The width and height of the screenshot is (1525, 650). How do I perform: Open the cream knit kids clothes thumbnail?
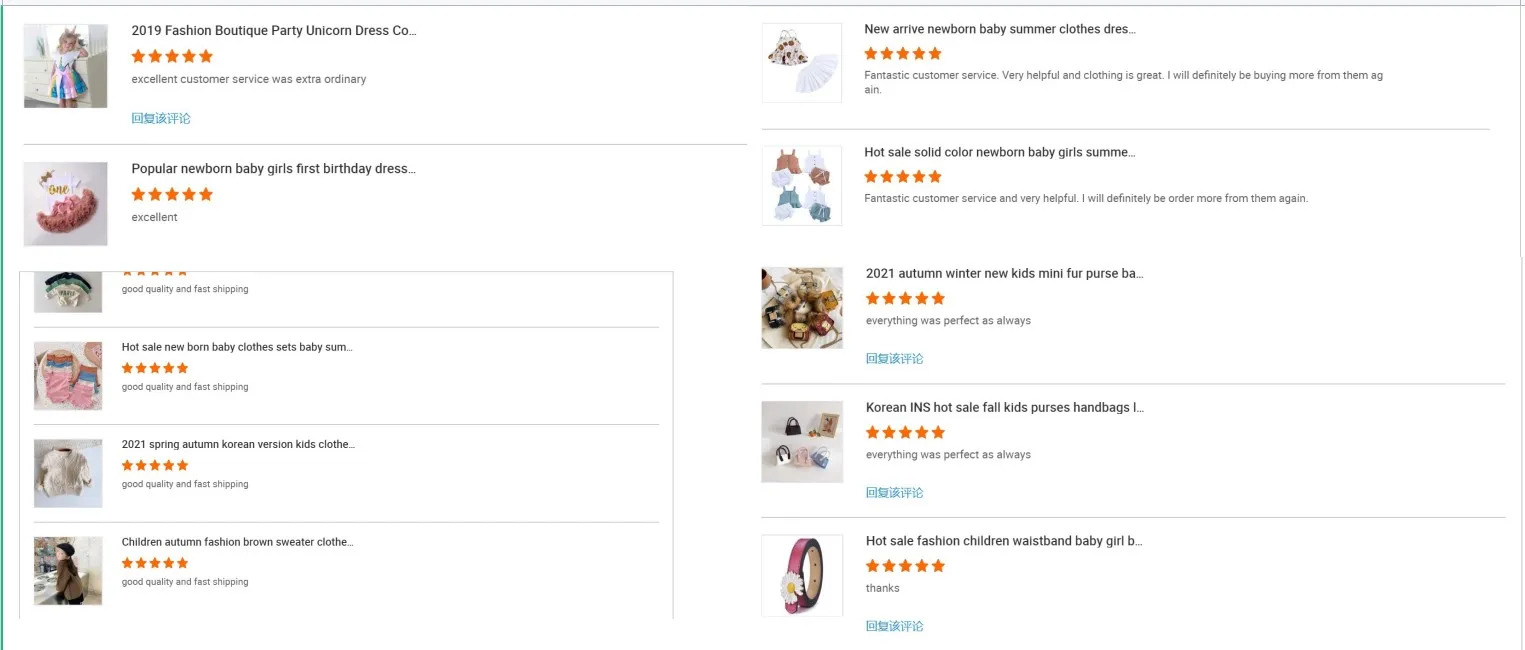(68, 473)
